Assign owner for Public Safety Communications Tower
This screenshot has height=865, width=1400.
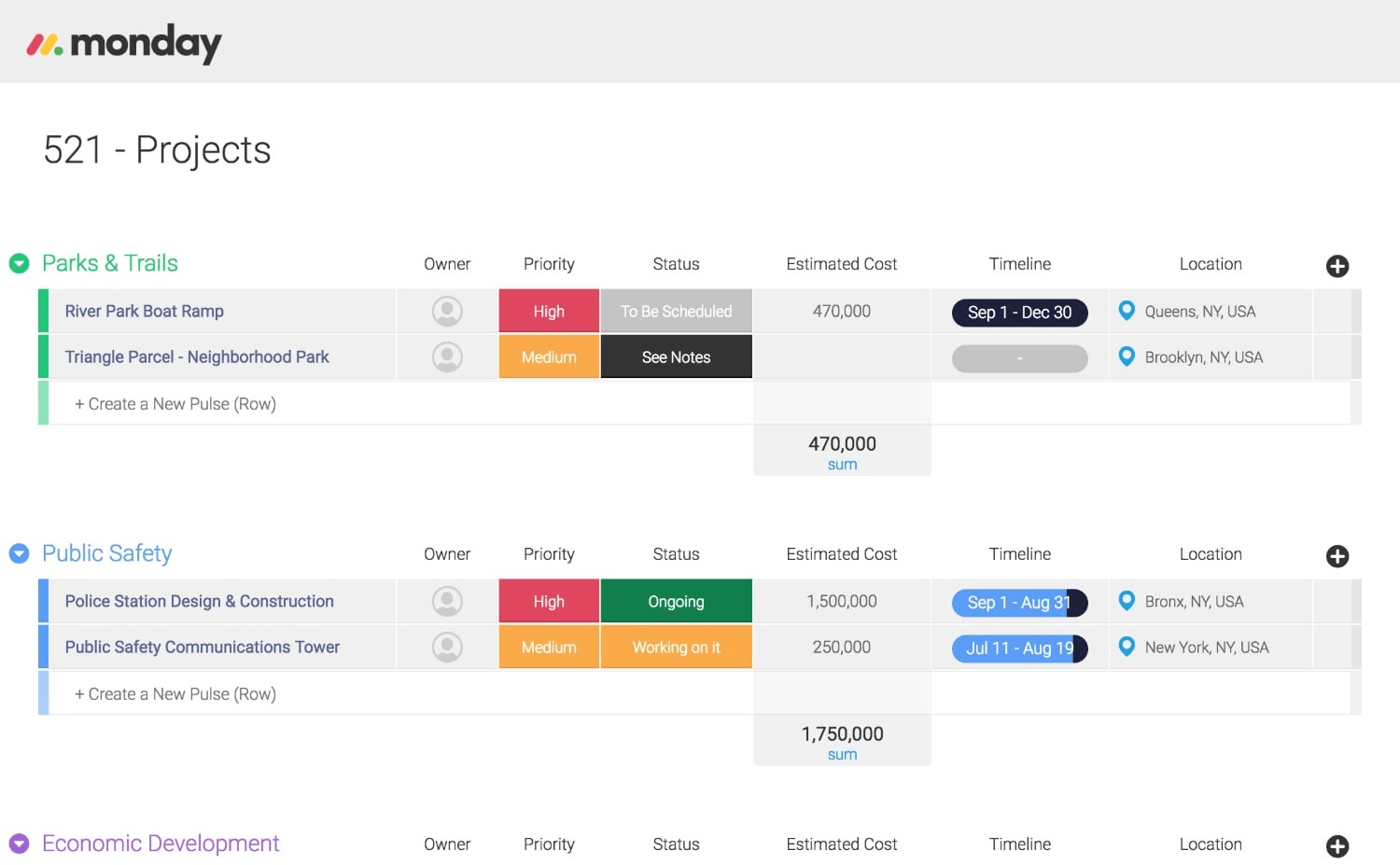447,648
